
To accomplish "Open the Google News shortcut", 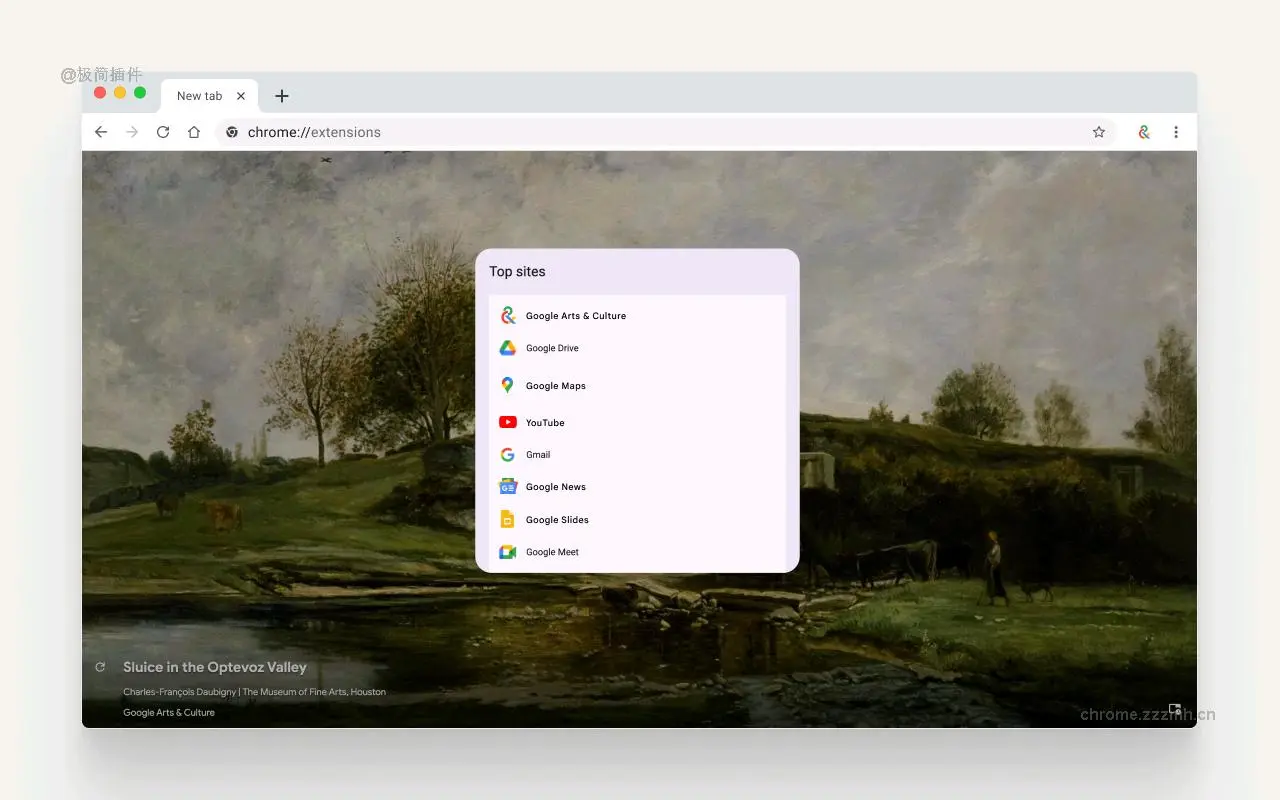I will tap(556, 486).
